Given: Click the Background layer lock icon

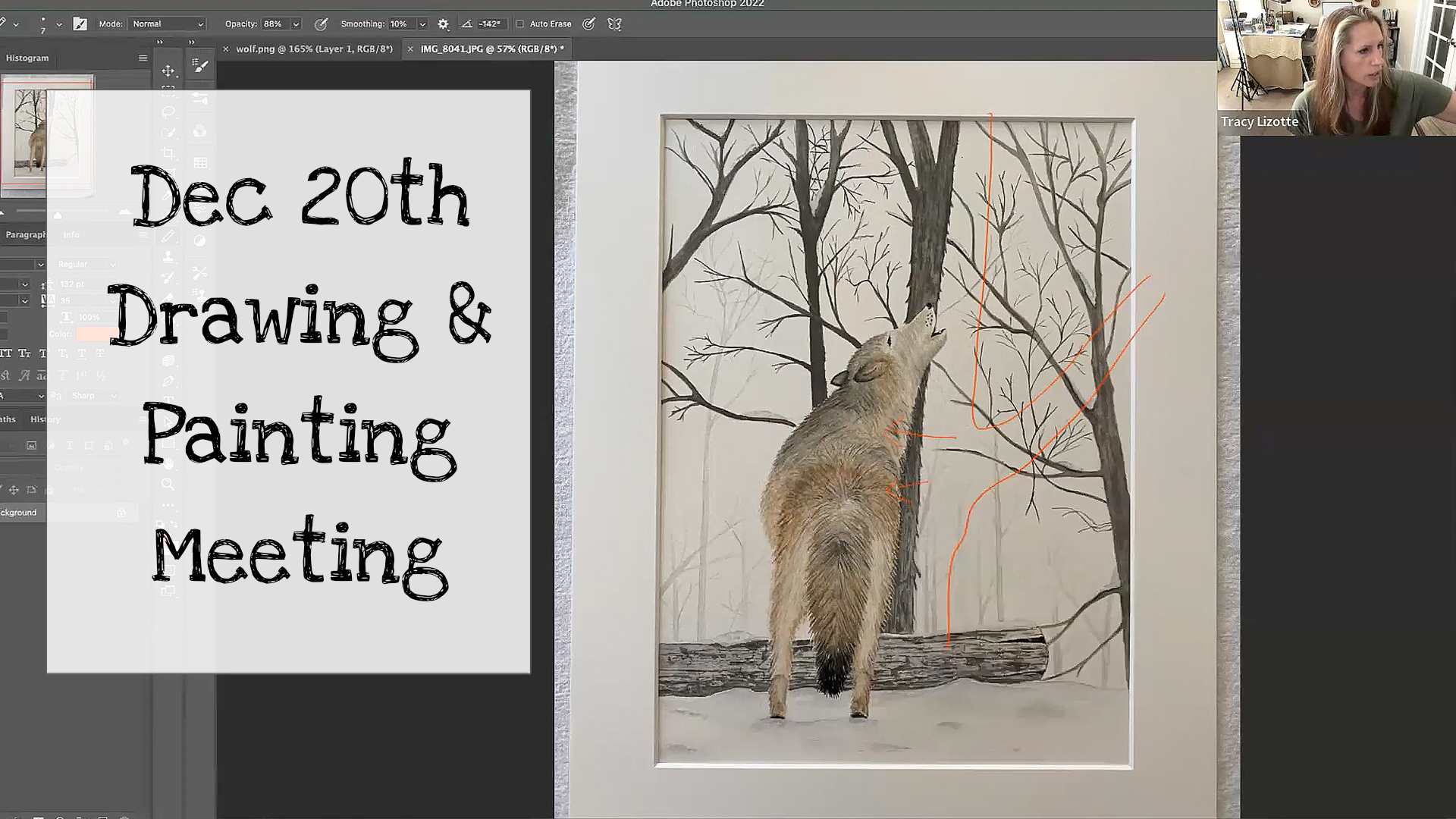Looking at the screenshot, I should click(x=121, y=513).
